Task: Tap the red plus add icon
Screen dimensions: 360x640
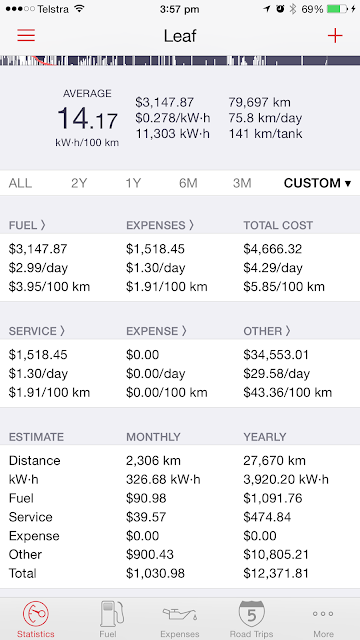Action: pos(335,36)
